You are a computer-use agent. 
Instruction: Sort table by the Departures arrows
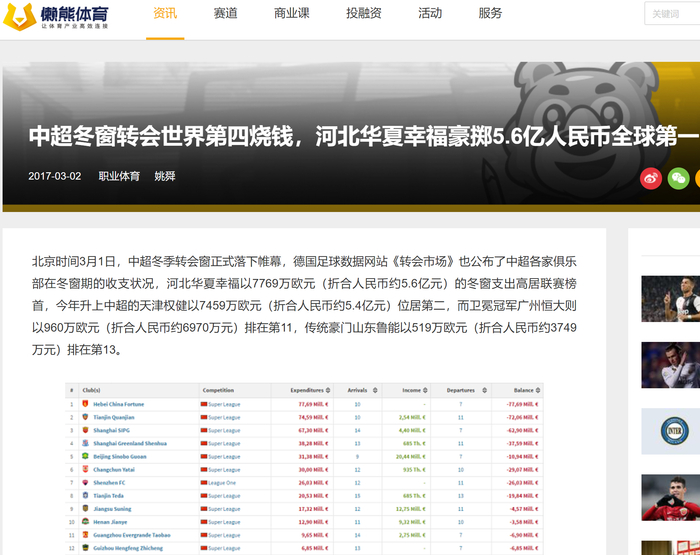point(484,390)
